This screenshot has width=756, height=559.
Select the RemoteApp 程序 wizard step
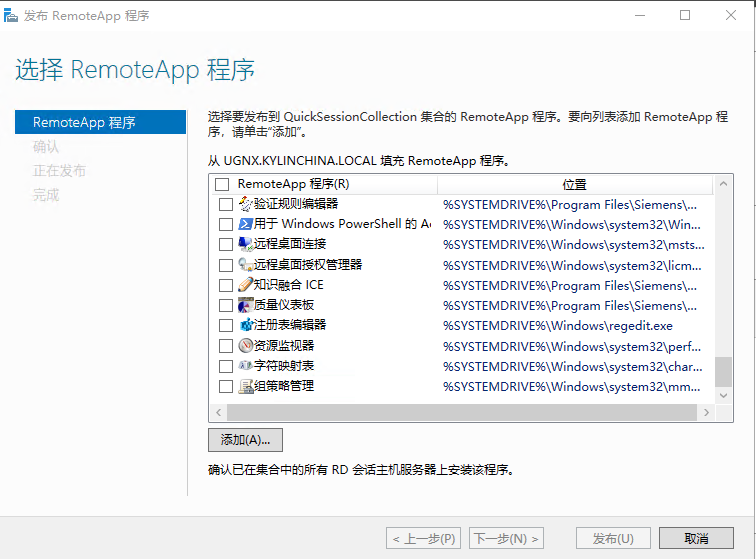click(x=100, y=122)
